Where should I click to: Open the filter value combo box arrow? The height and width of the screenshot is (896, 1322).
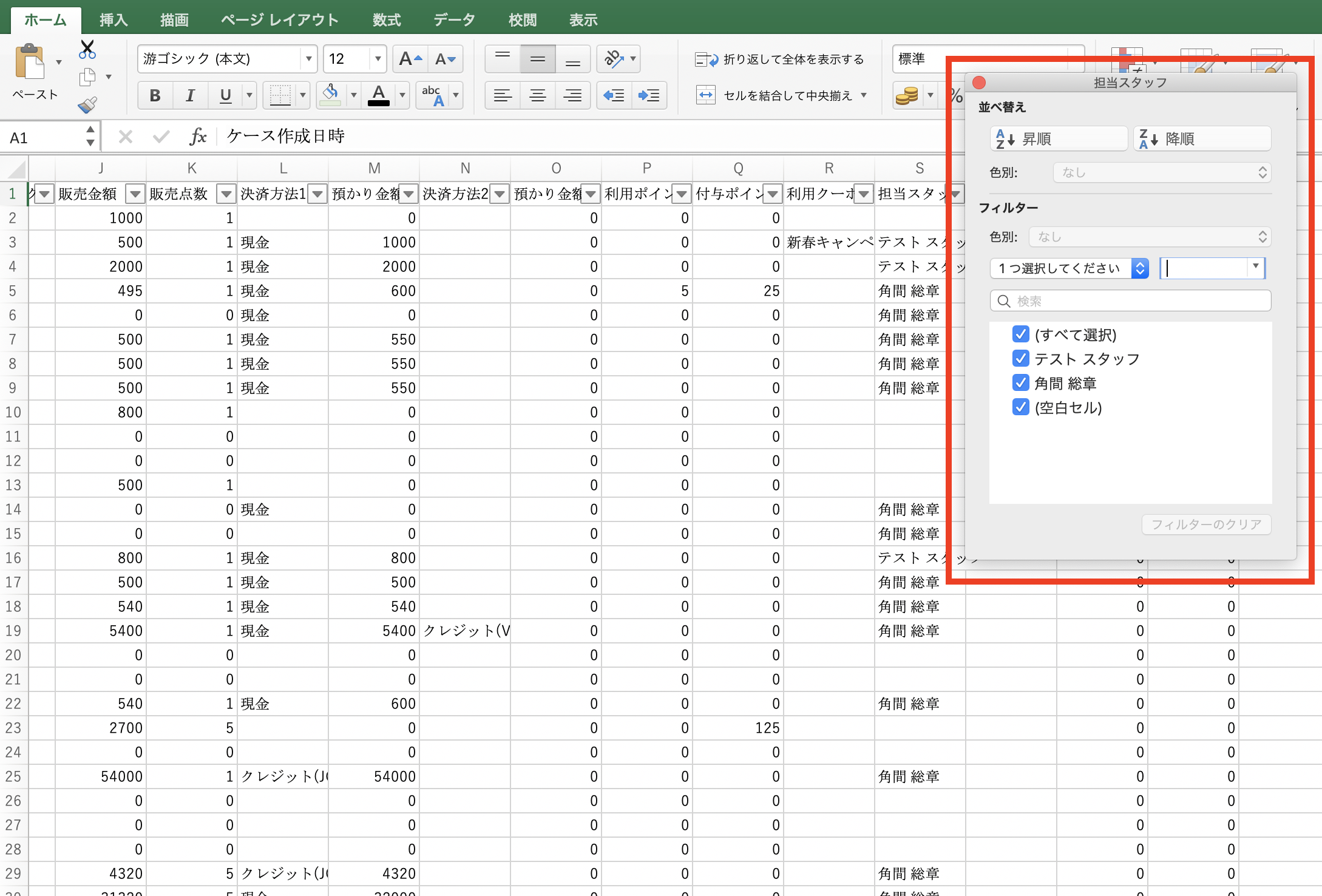(x=1255, y=267)
